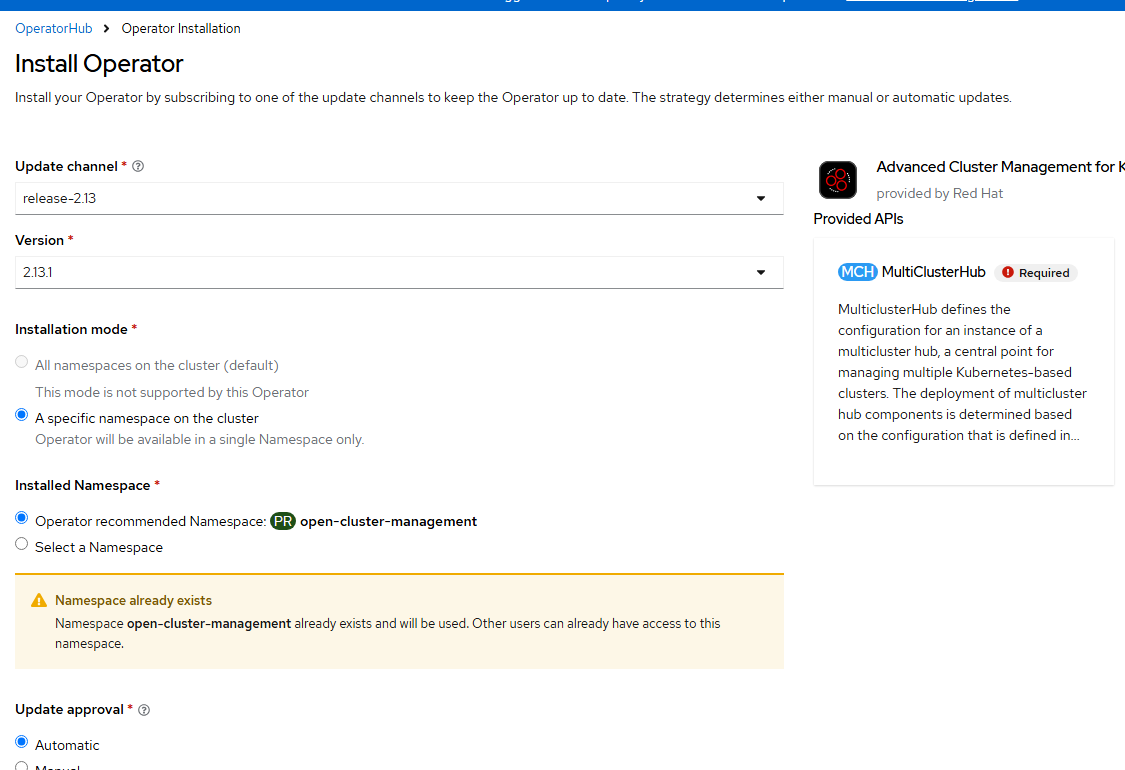The image size is (1125, 770).
Task: Click the warning triangle icon in the alert
Action: [x=39, y=601]
